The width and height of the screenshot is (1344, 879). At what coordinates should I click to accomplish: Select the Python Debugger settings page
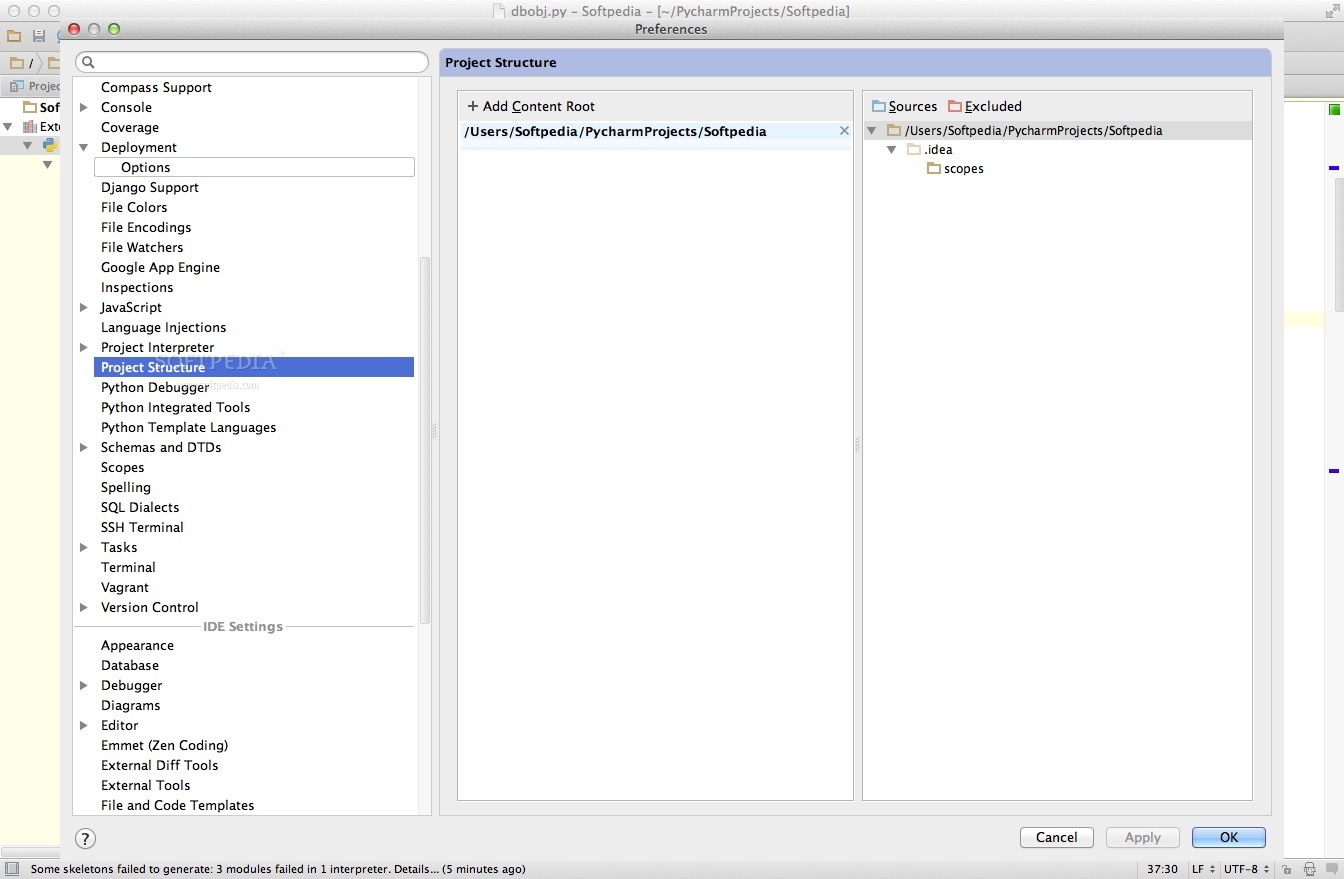(x=155, y=387)
